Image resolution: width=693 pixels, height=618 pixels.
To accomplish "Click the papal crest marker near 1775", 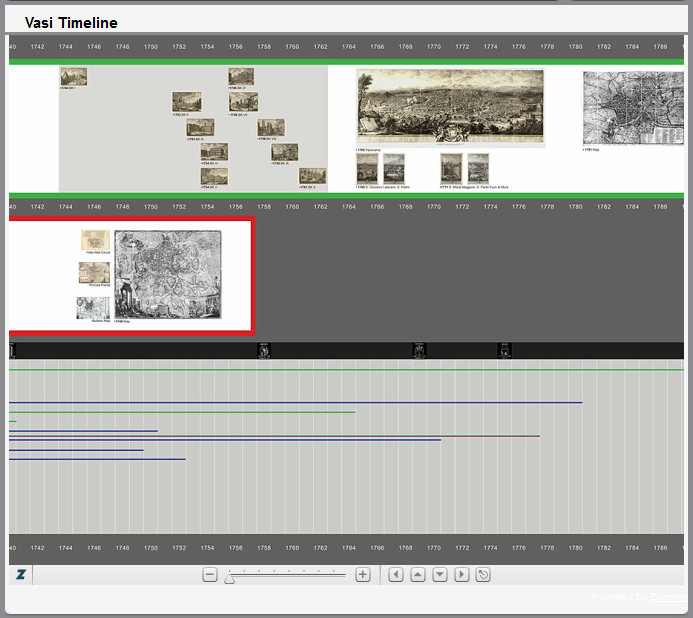I will [505, 351].
